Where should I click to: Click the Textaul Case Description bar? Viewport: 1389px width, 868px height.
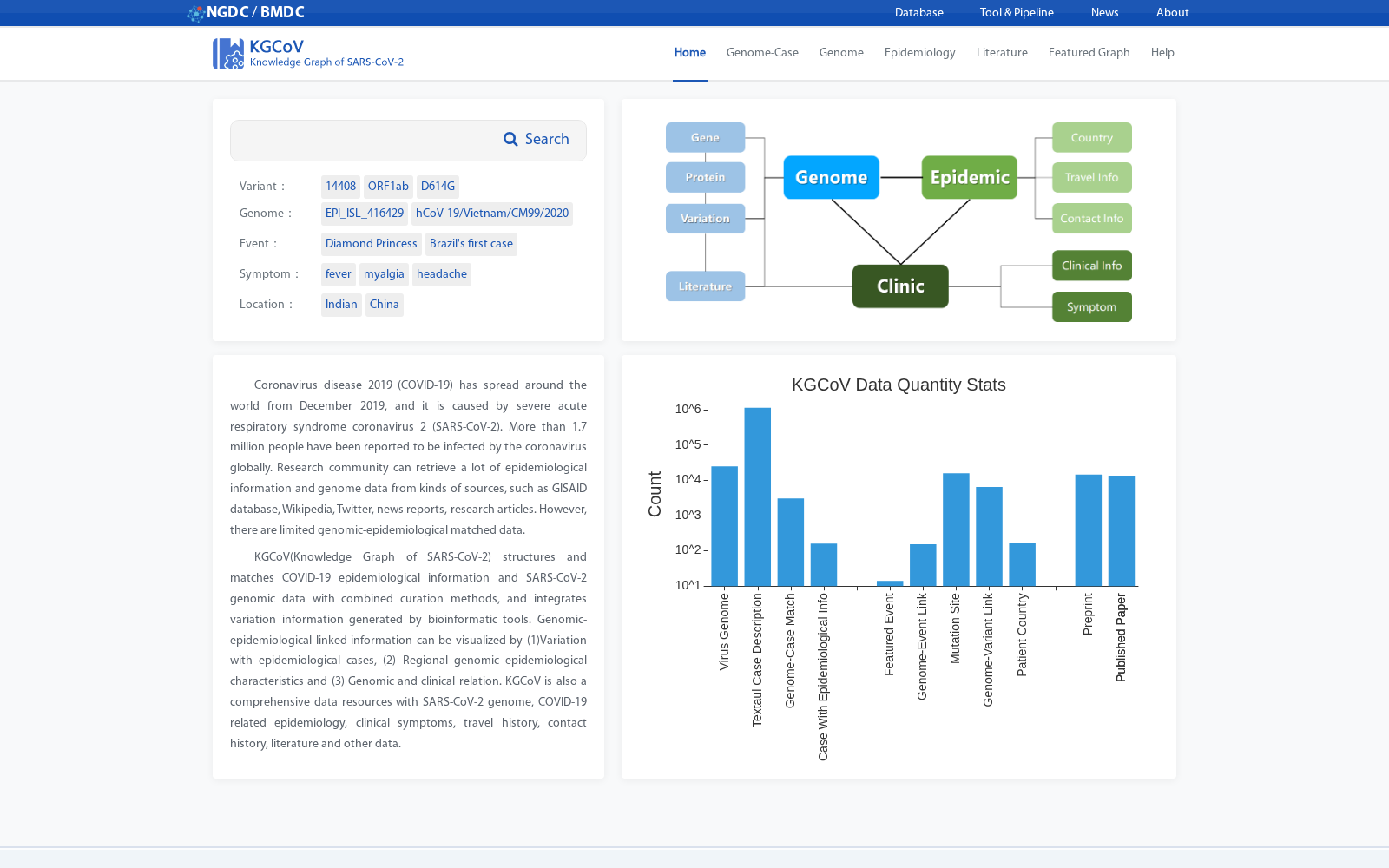pos(758,496)
